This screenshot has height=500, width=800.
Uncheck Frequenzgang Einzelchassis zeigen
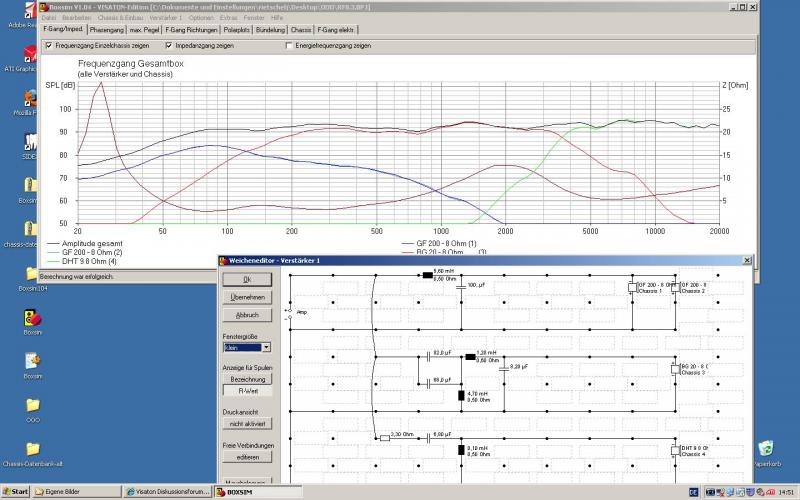click(x=49, y=46)
